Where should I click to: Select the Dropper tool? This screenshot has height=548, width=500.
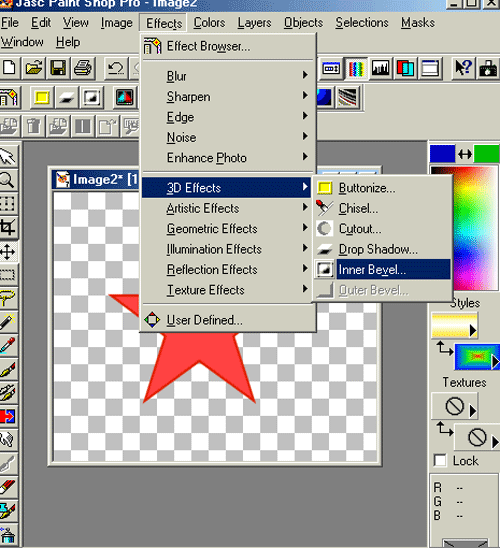8,345
